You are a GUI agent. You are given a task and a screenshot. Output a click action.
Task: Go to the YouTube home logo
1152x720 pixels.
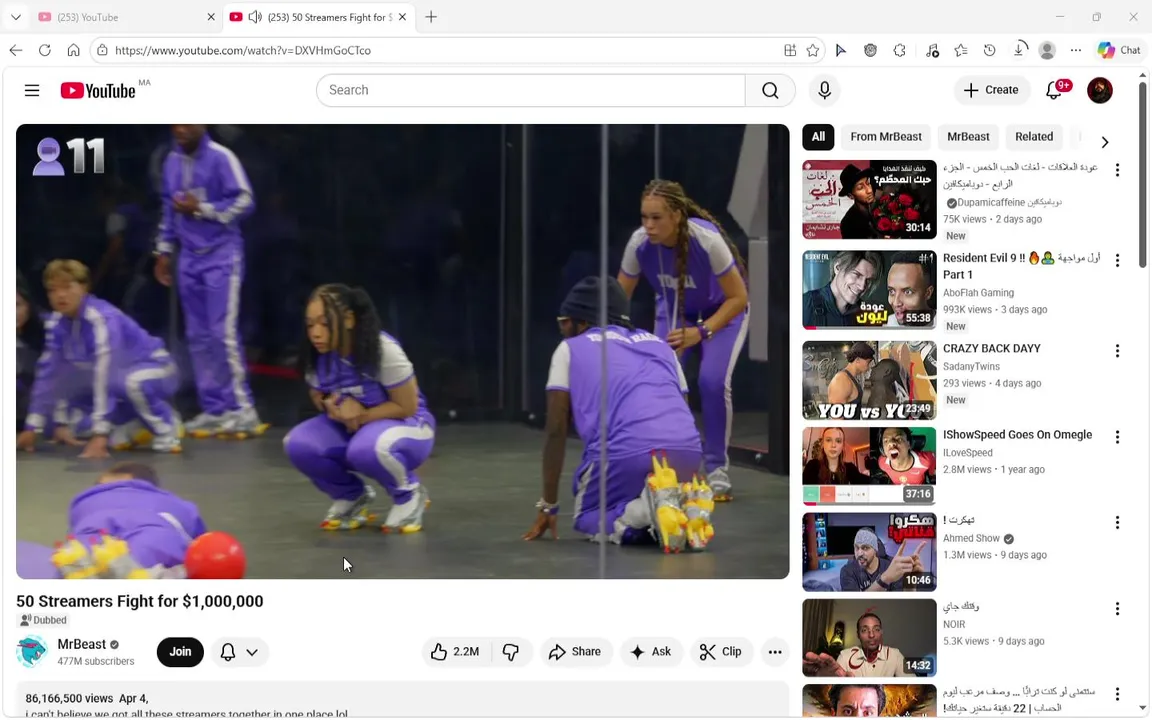[98, 90]
